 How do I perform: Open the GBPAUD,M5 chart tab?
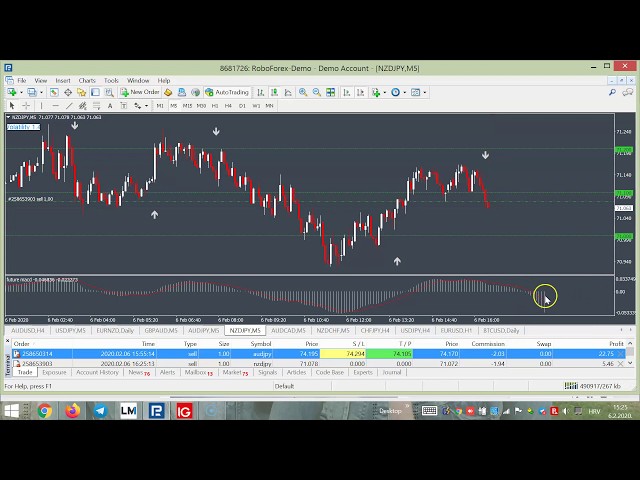pyautogui.click(x=160, y=330)
